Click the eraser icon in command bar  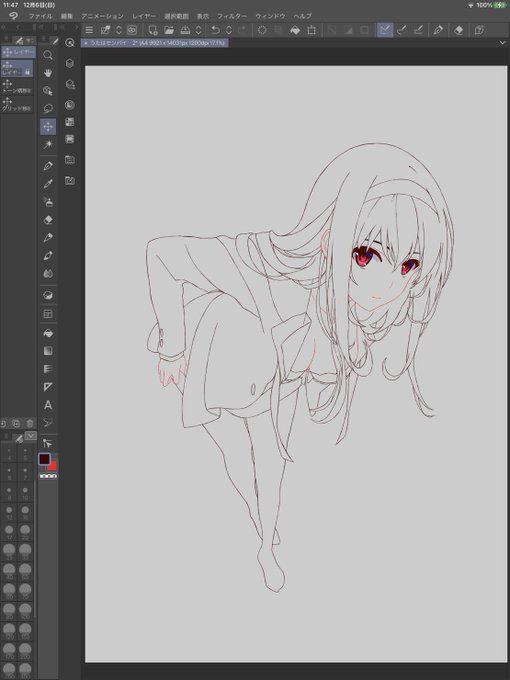click(458, 30)
